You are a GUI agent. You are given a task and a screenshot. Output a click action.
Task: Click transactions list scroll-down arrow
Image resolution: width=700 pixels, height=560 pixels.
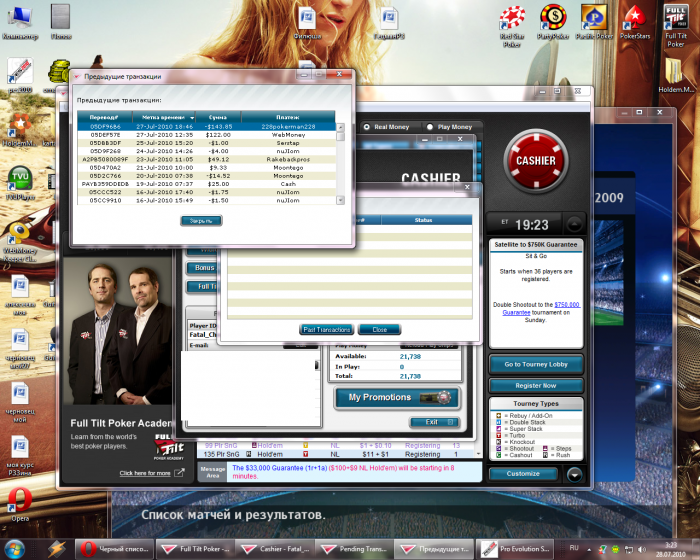pyautogui.click(x=340, y=201)
